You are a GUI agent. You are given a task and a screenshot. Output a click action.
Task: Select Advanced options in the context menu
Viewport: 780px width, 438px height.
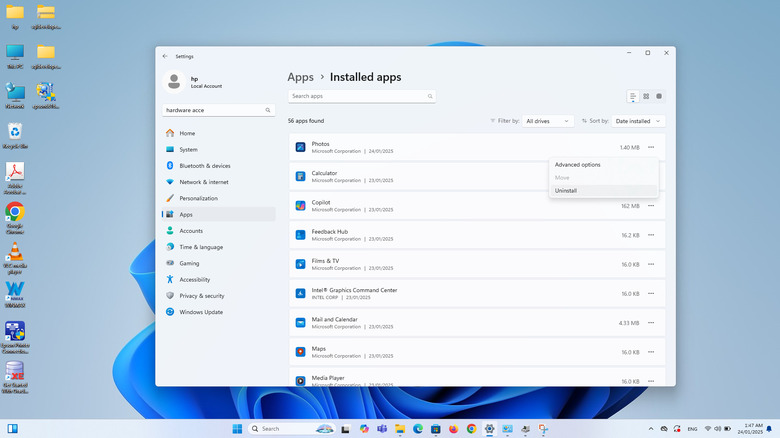[578, 164]
